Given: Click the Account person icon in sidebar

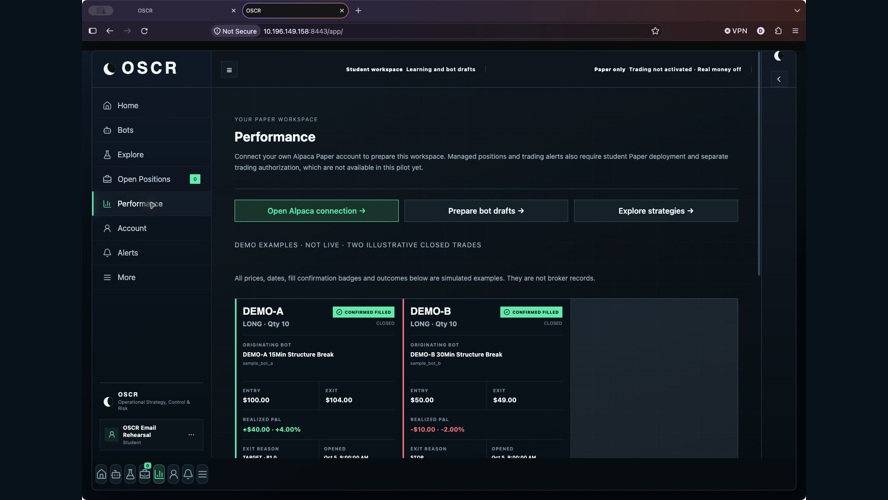Looking at the screenshot, I should pos(107,228).
